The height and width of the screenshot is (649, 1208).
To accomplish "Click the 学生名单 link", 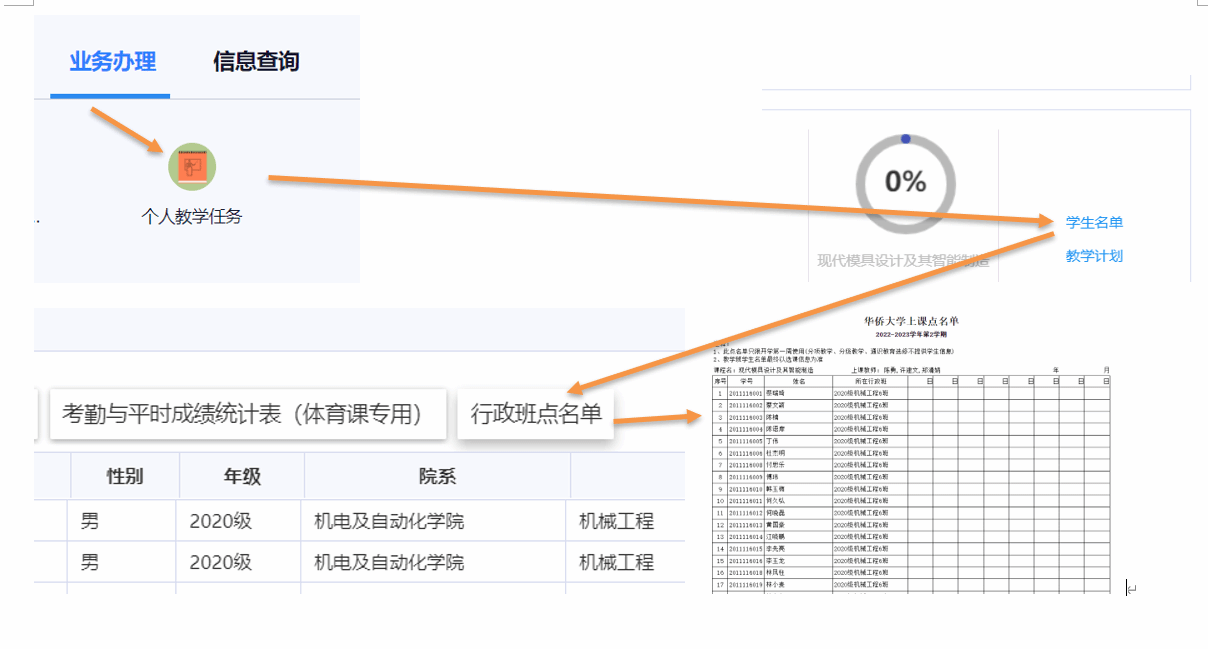I will coord(1094,222).
